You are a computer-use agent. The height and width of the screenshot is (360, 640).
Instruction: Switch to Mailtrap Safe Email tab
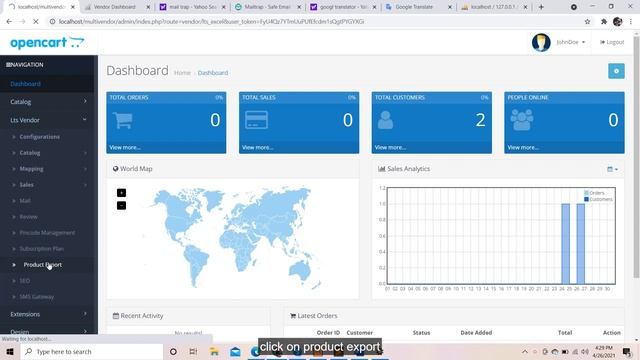[267, 7]
